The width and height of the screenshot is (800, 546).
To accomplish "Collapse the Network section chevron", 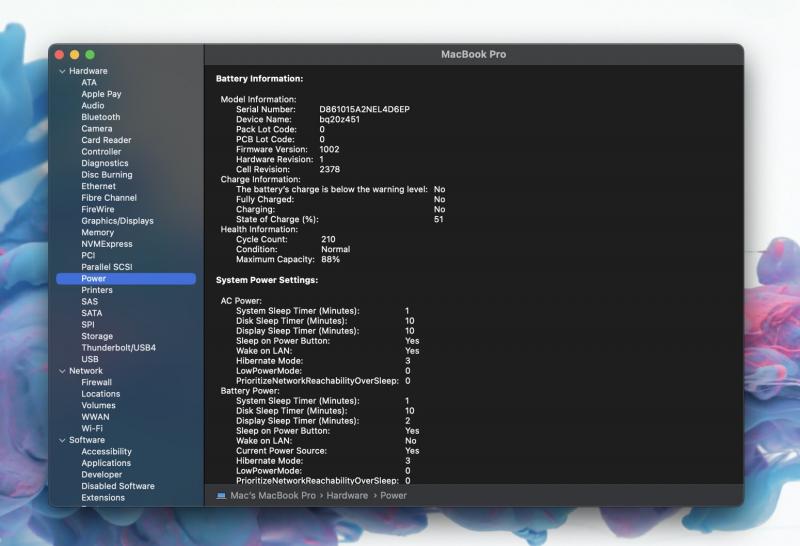I will tap(62, 371).
